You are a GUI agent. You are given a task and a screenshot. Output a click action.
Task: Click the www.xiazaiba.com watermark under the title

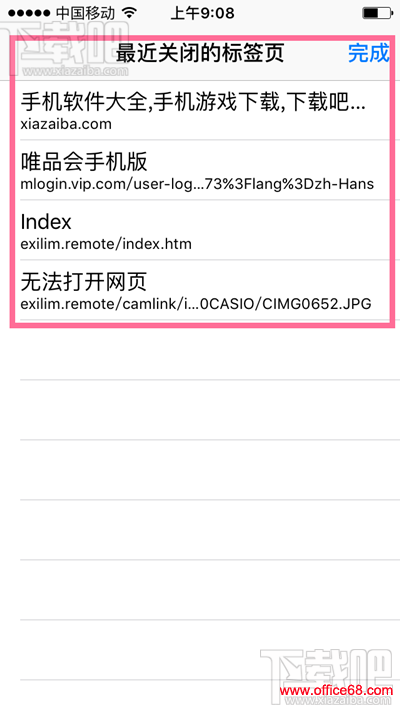75,72
